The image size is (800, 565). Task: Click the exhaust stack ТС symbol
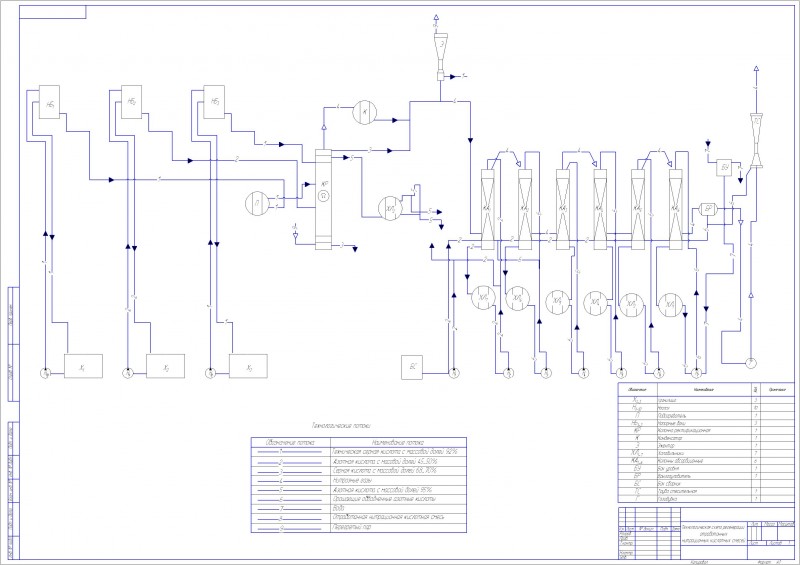click(x=757, y=139)
